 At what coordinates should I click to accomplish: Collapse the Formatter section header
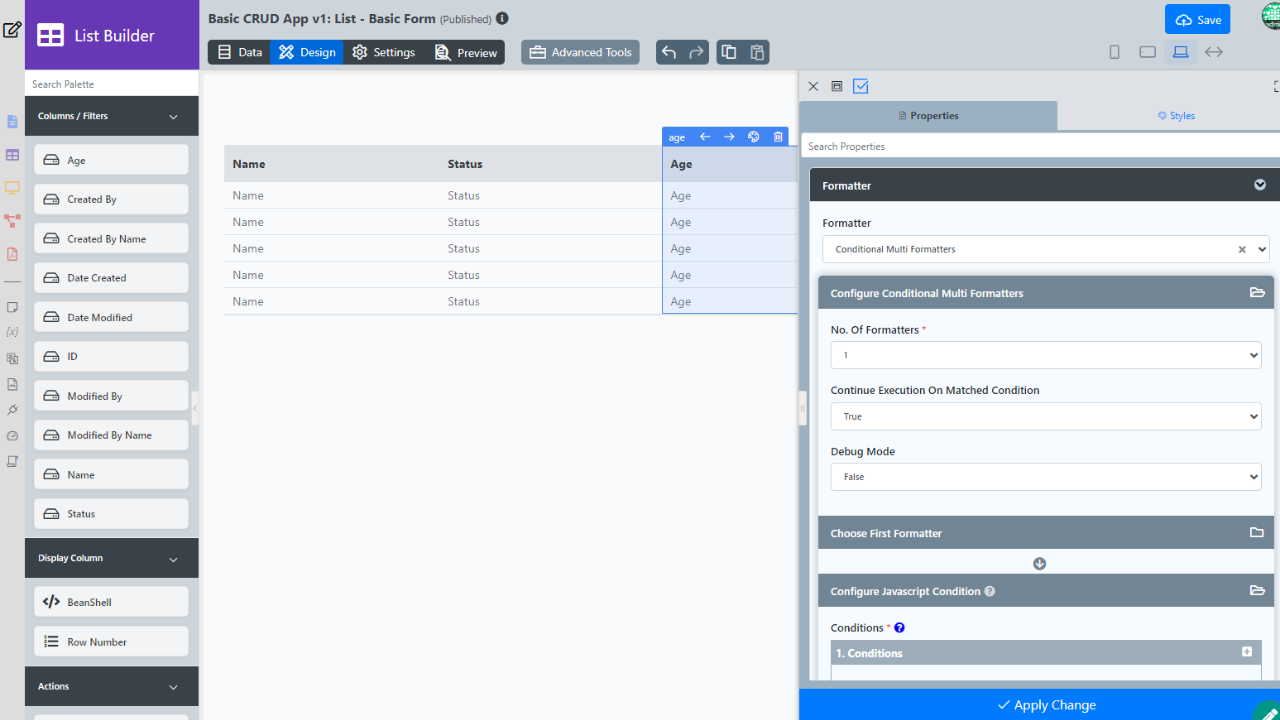click(x=1259, y=185)
